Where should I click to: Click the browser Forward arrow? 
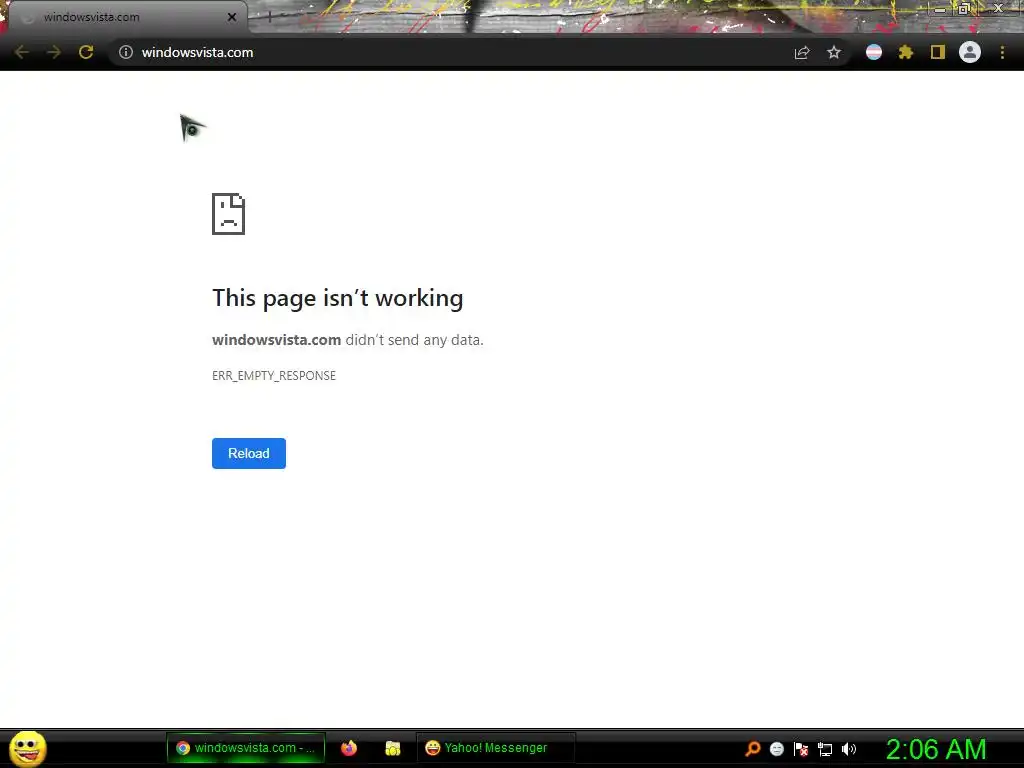(x=54, y=52)
